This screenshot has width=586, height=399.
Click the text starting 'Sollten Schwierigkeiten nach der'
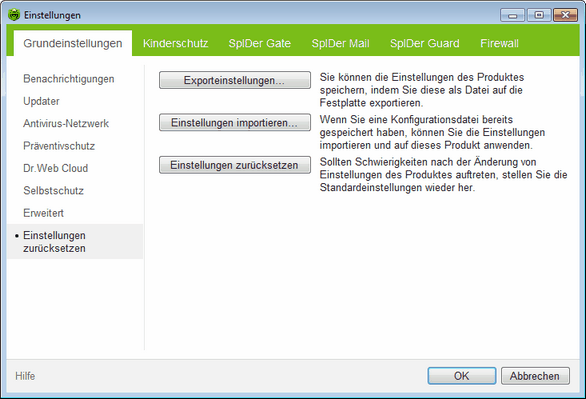pyautogui.click(x=443, y=174)
